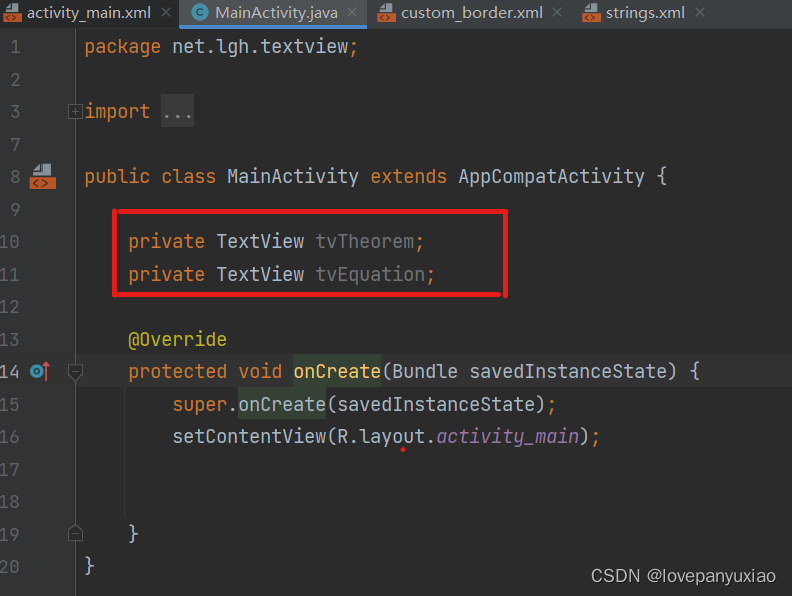Click line number 9 in the gutter

pyautogui.click(x=15, y=209)
